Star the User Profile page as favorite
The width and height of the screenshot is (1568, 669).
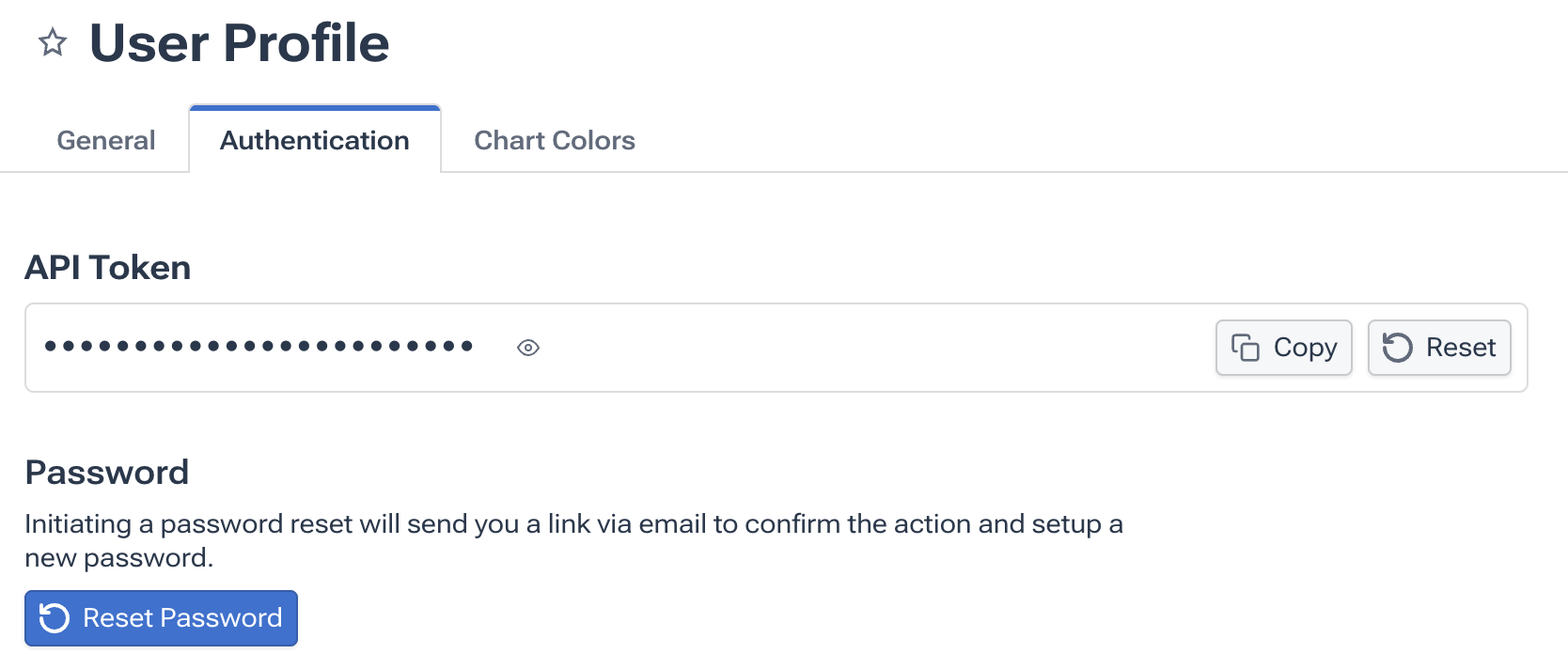click(x=53, y=42)
